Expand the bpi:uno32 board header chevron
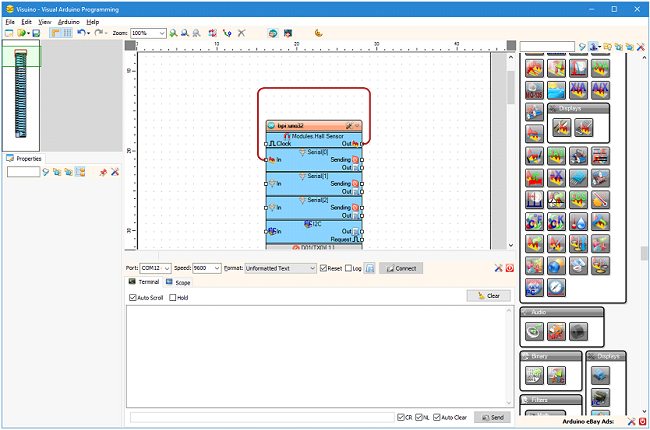Screen dimensions: 650x430 [357, 126]
